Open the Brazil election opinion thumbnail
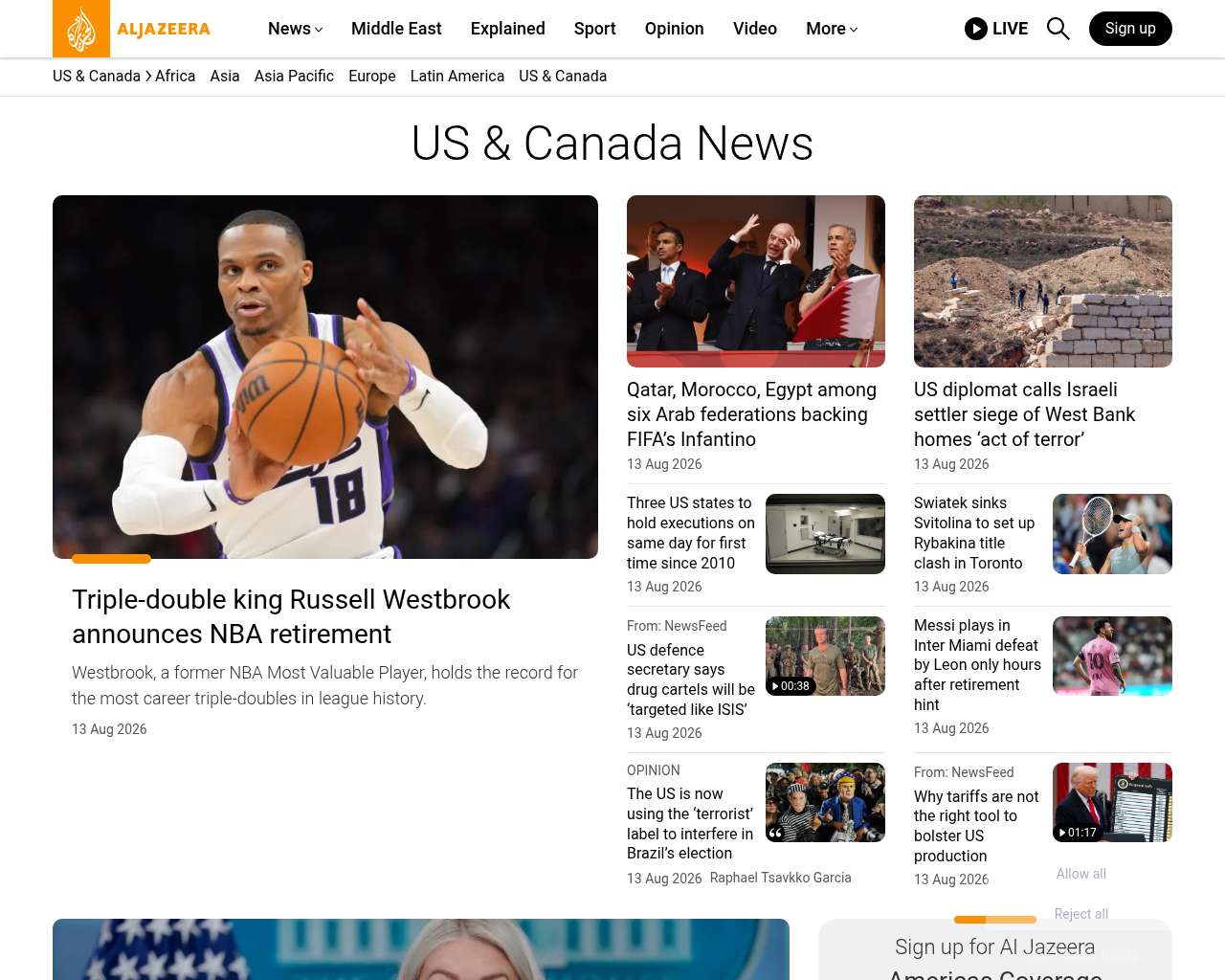1225x980 pixels. (825, 802)
